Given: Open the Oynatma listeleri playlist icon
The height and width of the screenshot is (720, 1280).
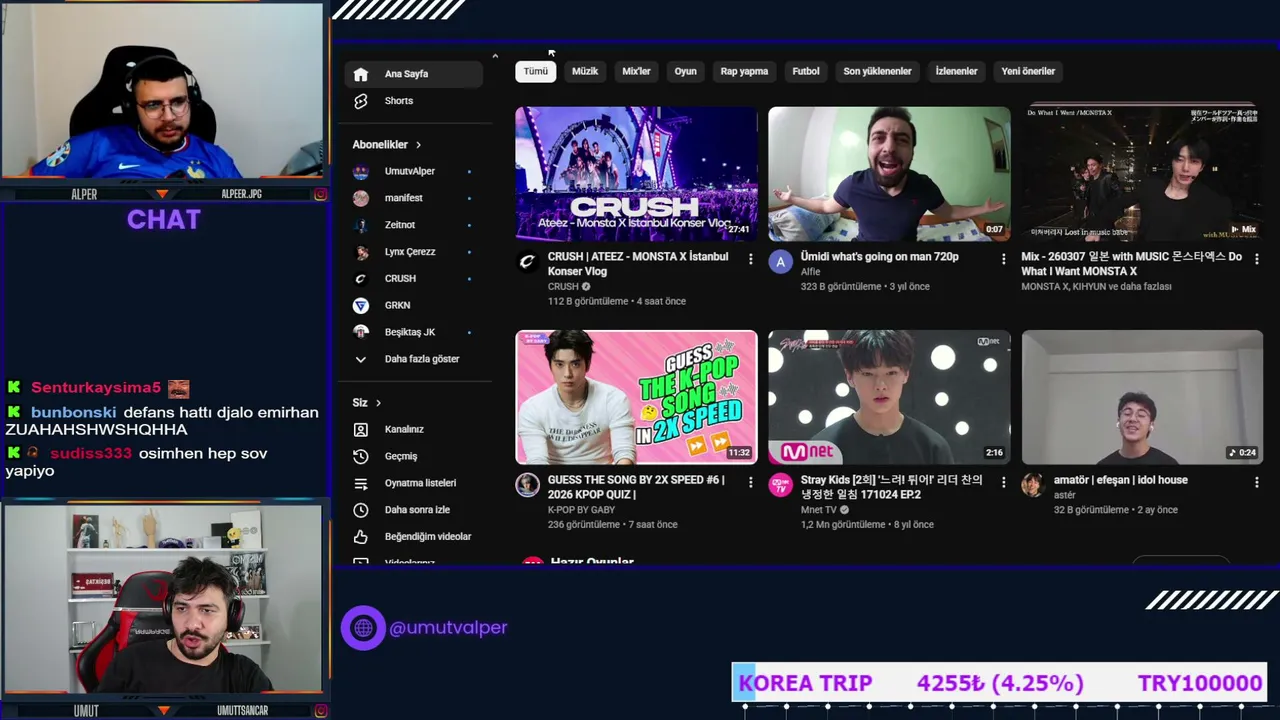Looking at the screenshot, I should (x=361, y=483).
